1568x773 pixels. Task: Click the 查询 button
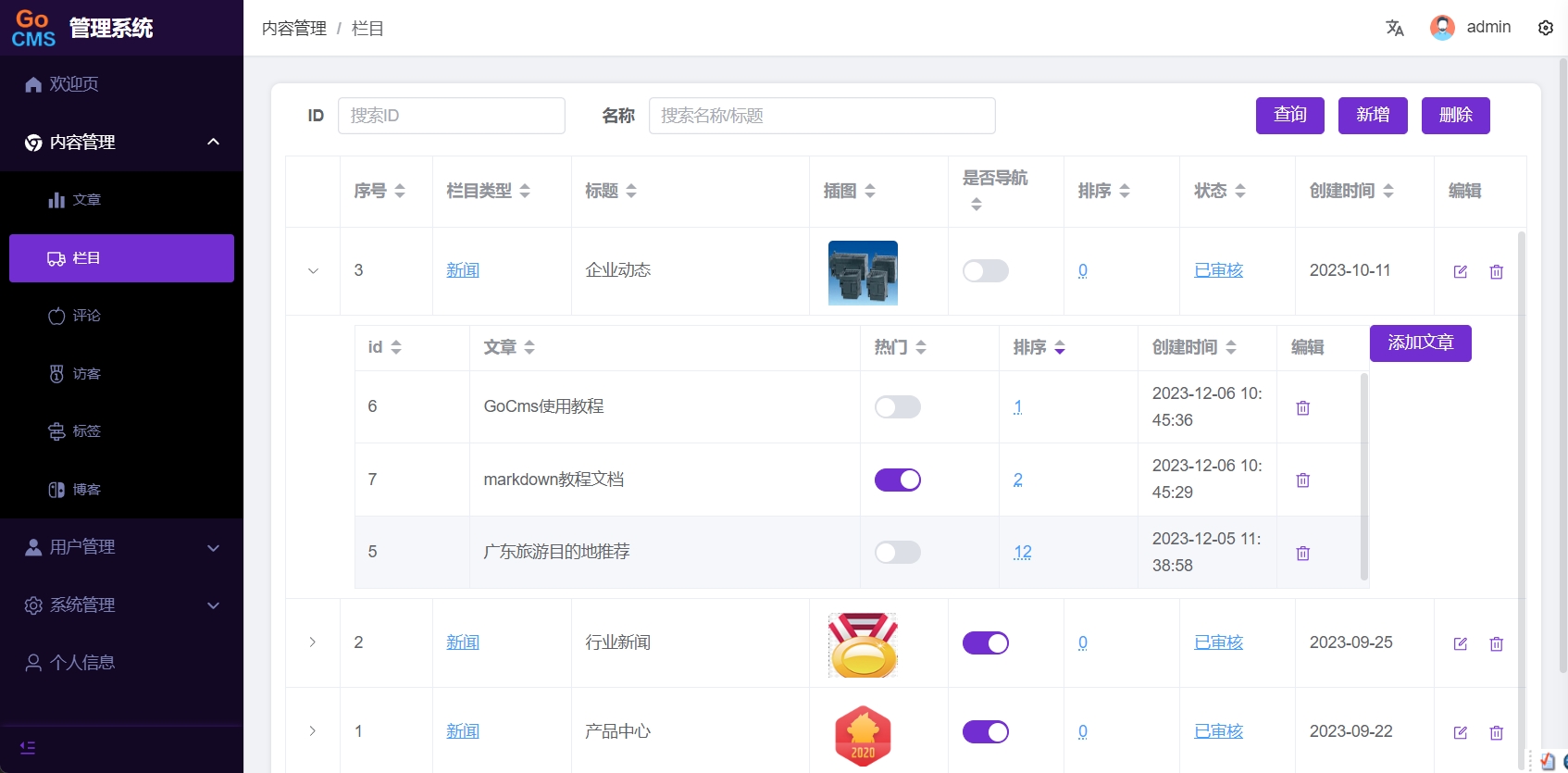tap(1289, 115)
